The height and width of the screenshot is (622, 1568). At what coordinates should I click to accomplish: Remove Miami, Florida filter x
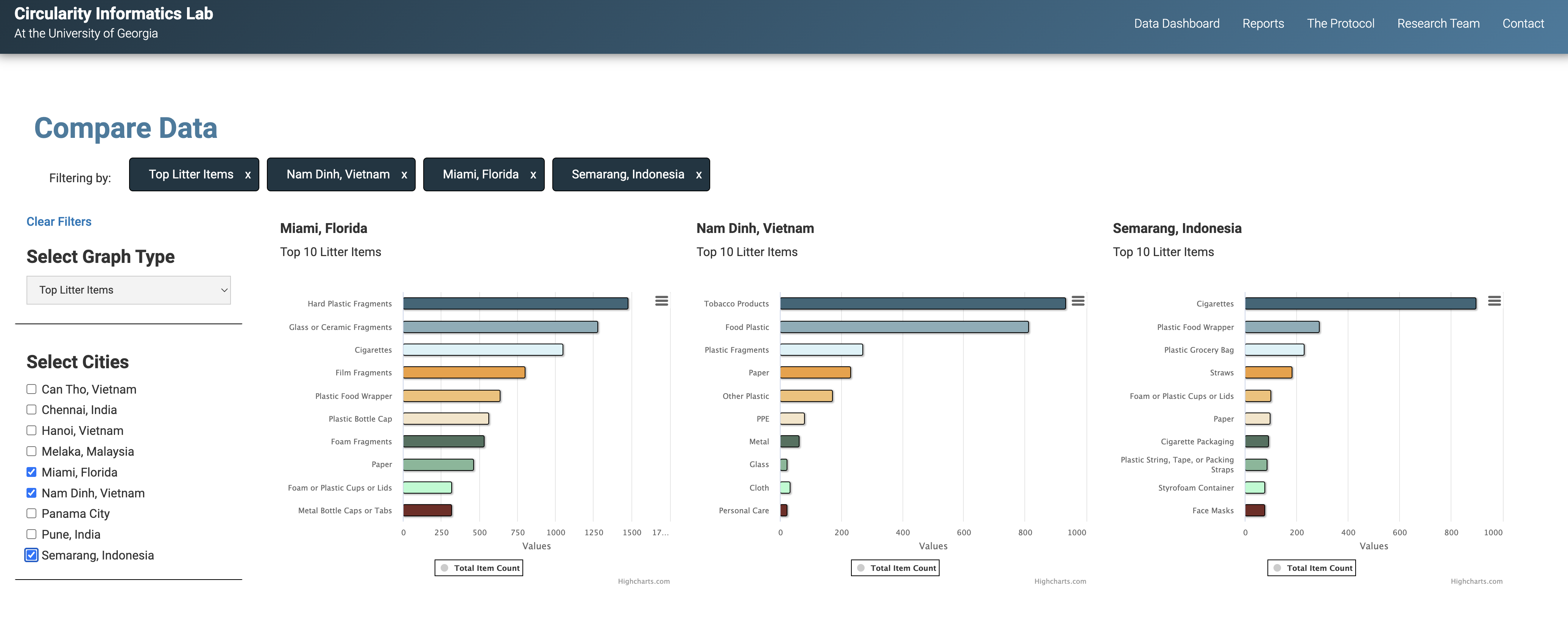pyautogui.click(x=533, y=175)
